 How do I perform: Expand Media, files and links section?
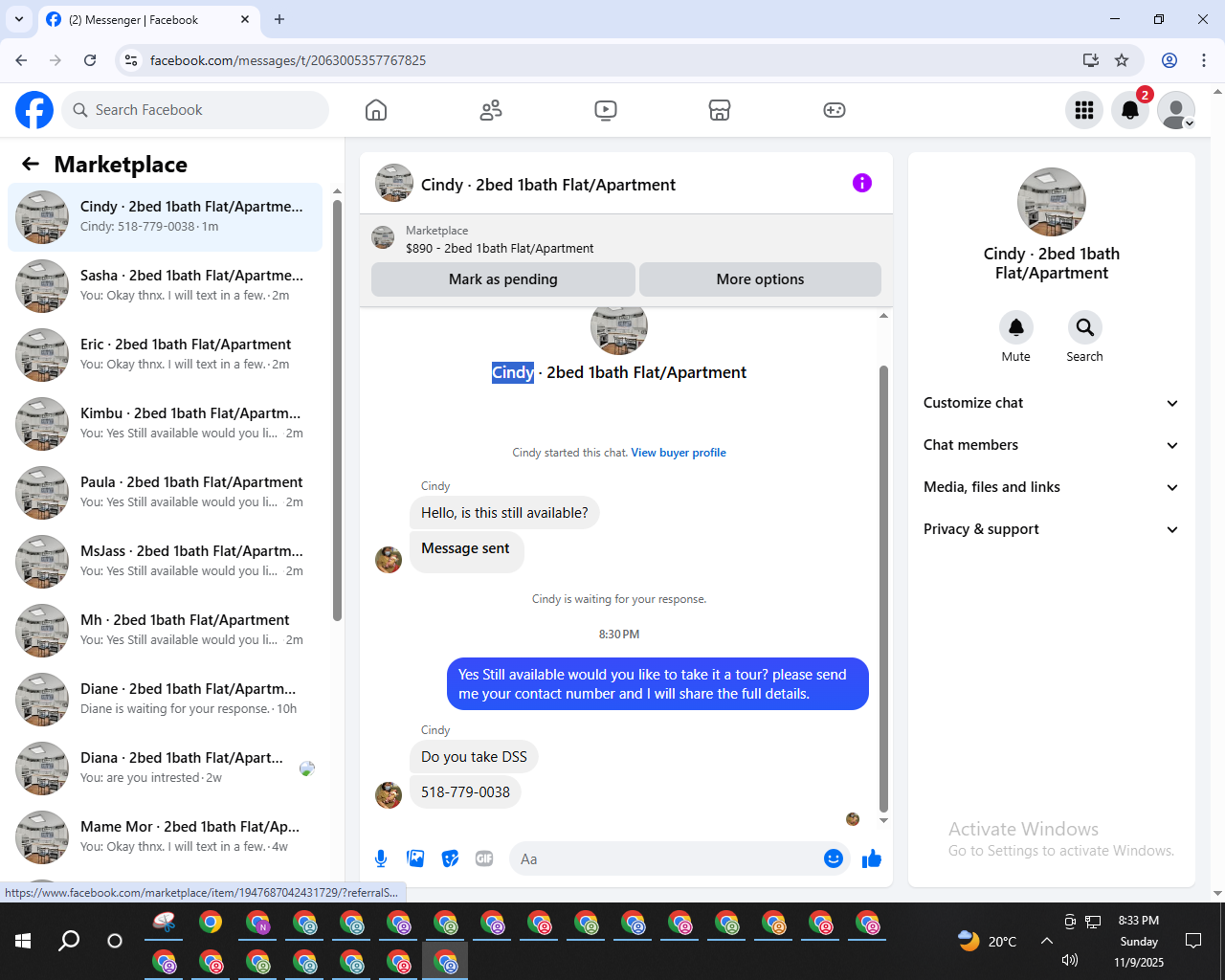[x=1051, y=487]
